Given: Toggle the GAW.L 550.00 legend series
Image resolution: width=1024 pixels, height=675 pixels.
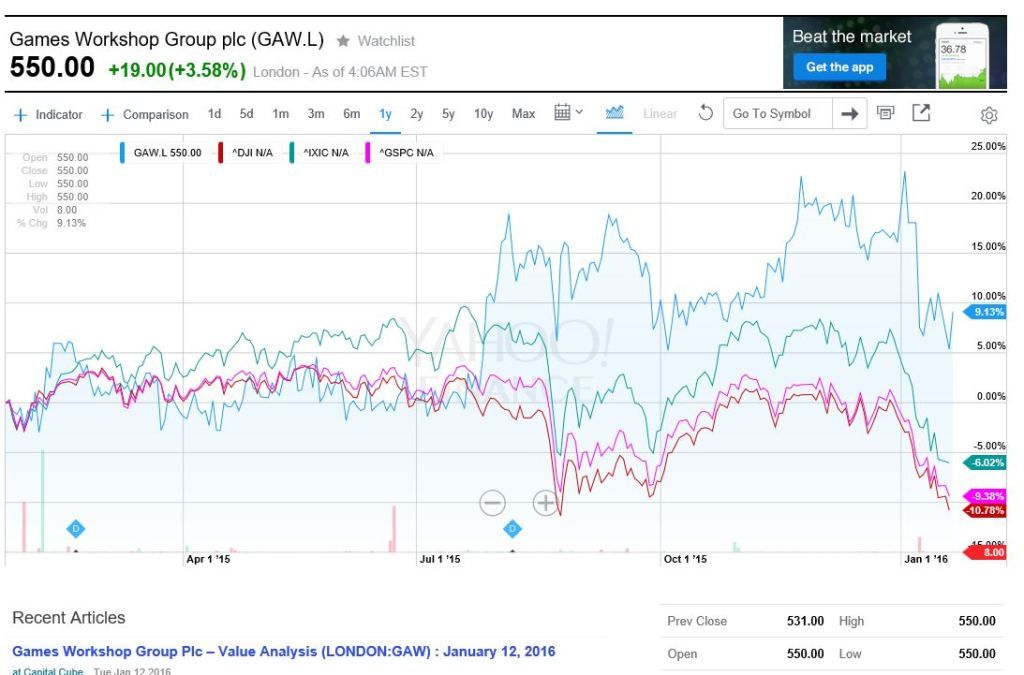Looking at the screenshot, I should tap(167, 153).
